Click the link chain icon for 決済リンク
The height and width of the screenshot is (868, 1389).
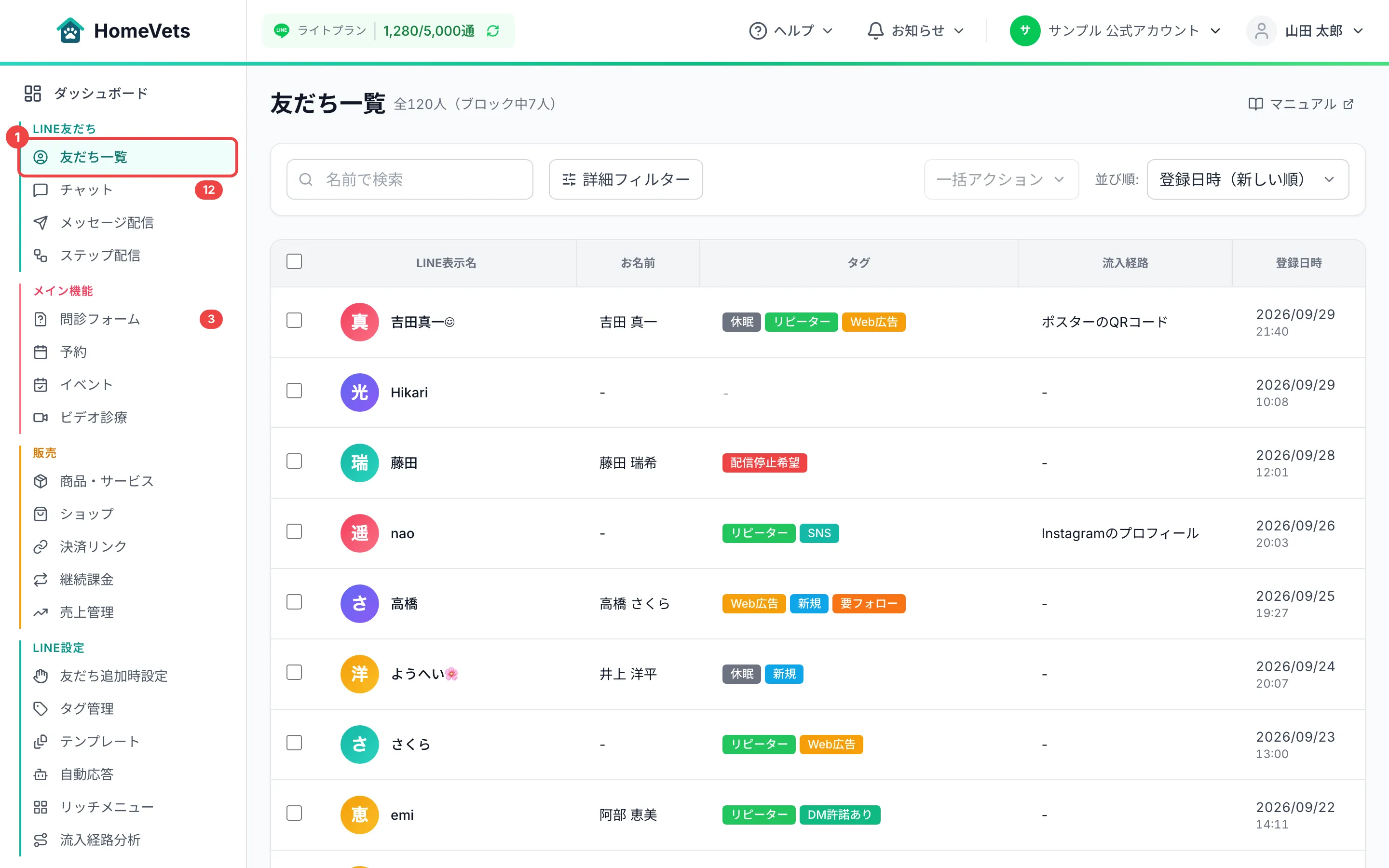(40, 546)
